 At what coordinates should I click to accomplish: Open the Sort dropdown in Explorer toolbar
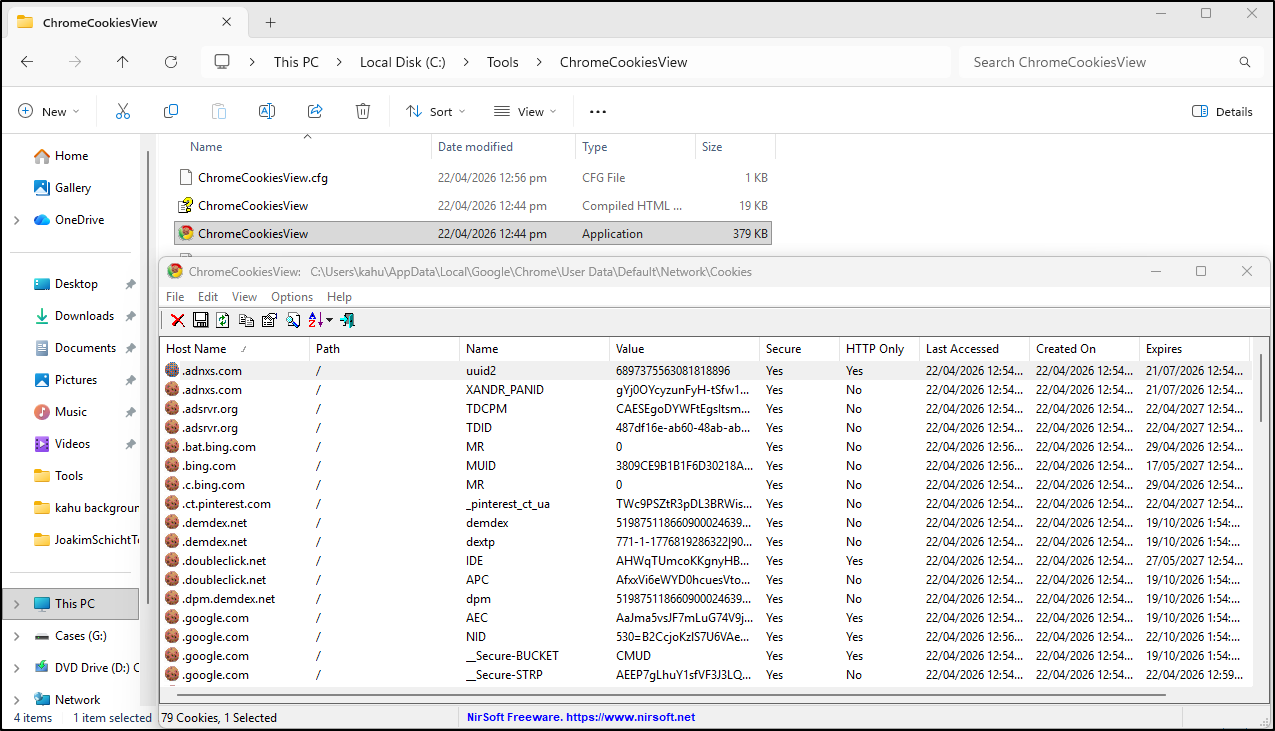coord(436,112)
